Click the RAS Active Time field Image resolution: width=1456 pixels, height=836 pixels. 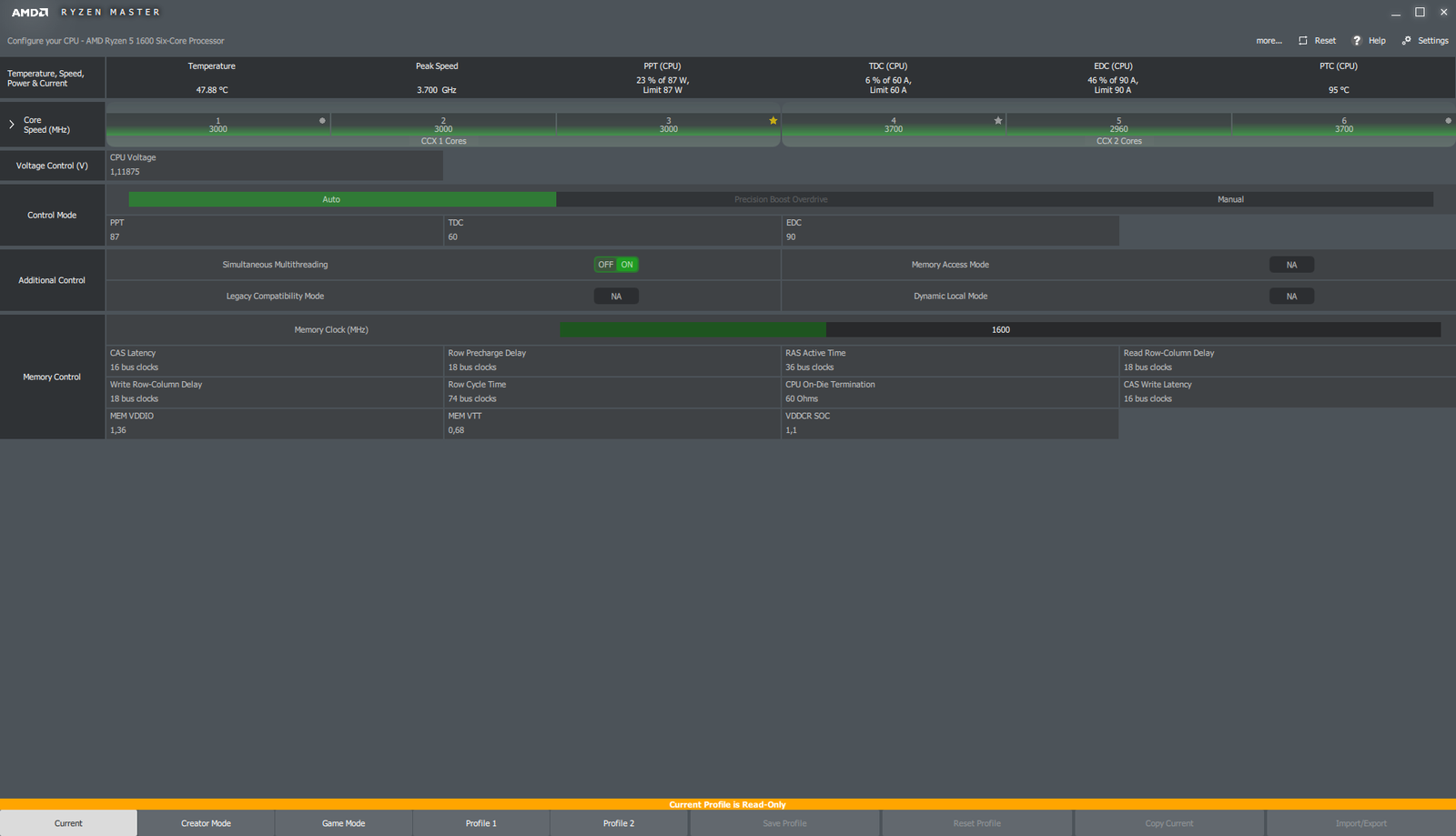point(950,360)
